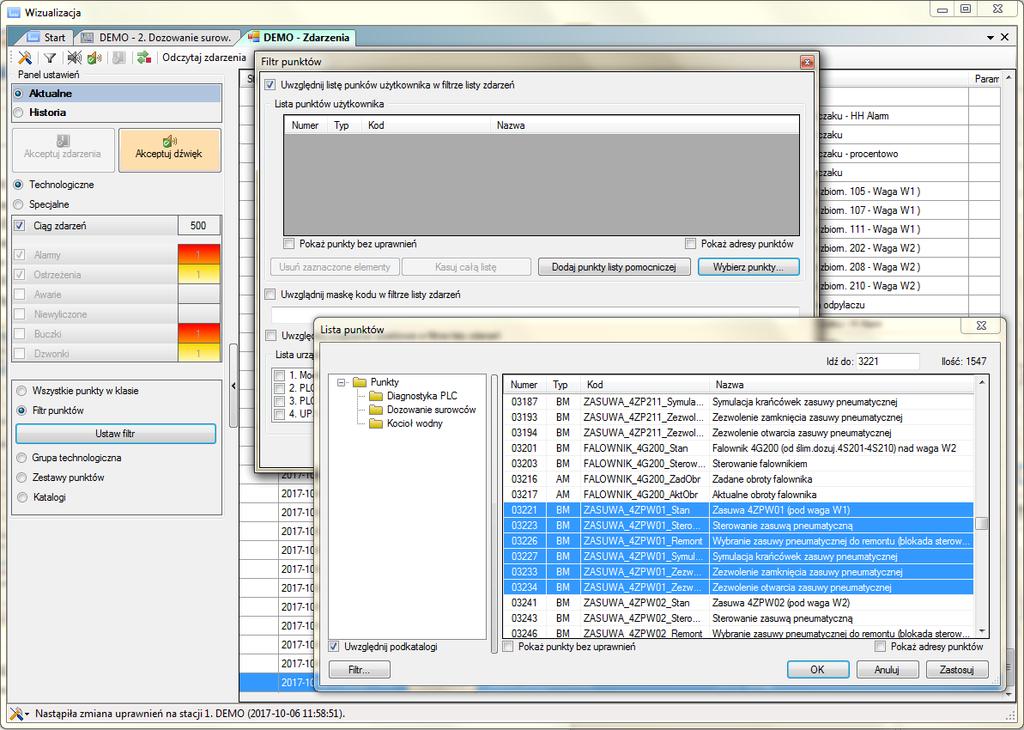1024x730 pixels.
Task: Select the Historia radio option
Action: 18,112
